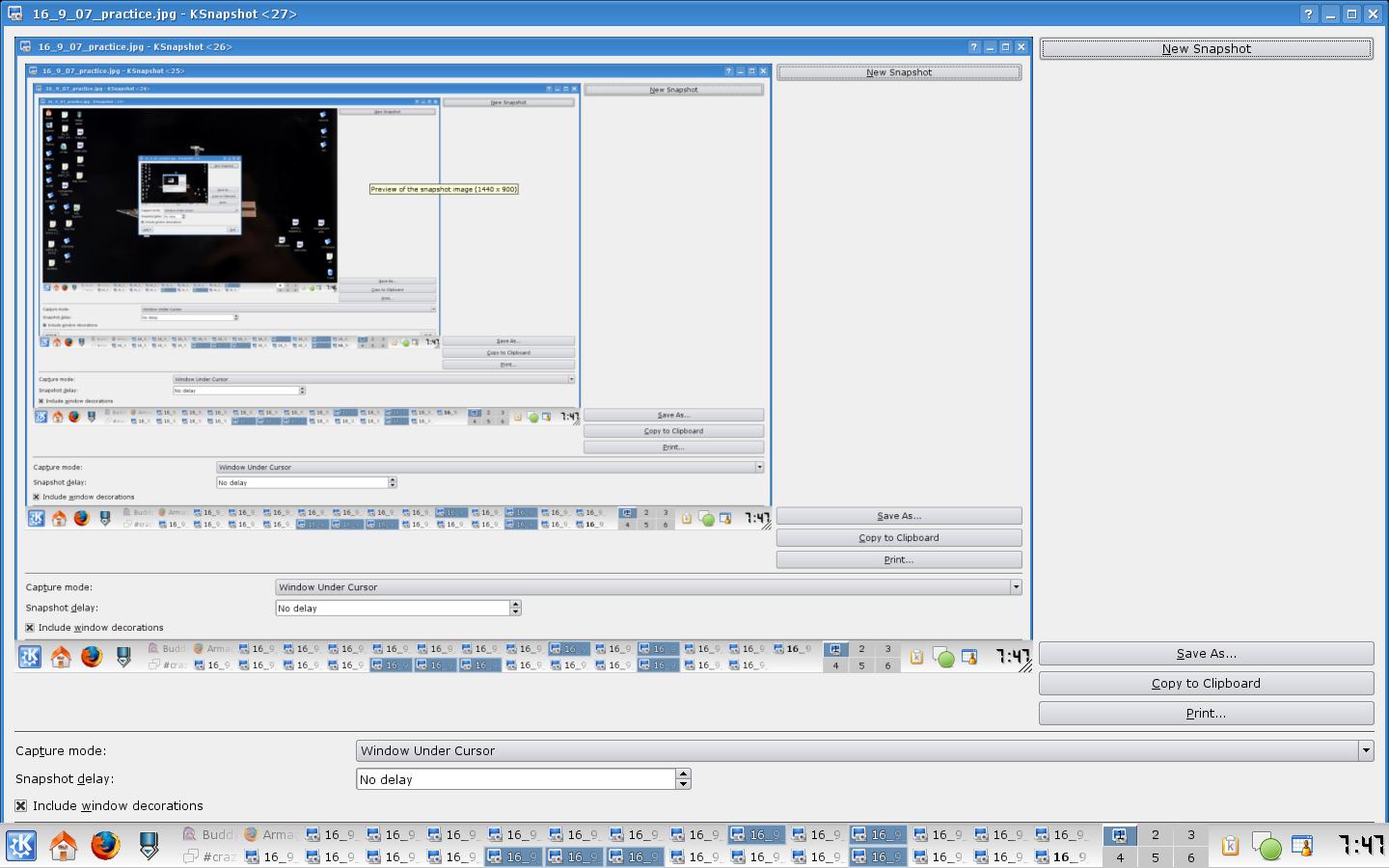Switch to the Budd taskbar entry
This screenshot has width=1389, height=868.
pos(209,834)
